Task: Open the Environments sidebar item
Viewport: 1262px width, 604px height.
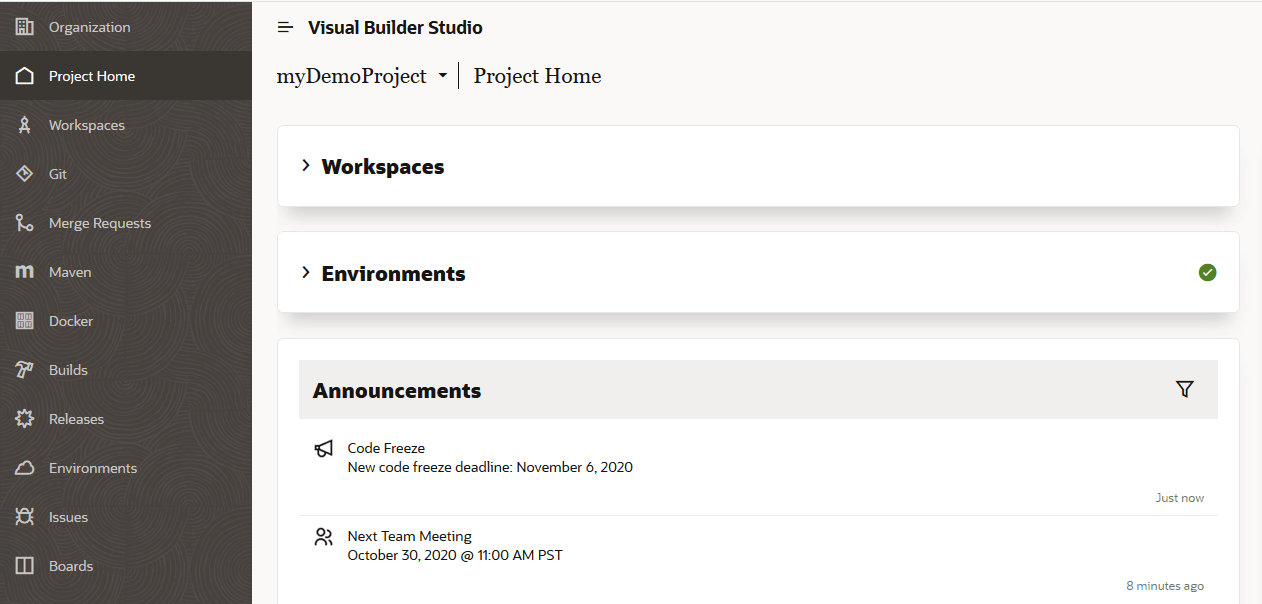Action: (92, 468)
